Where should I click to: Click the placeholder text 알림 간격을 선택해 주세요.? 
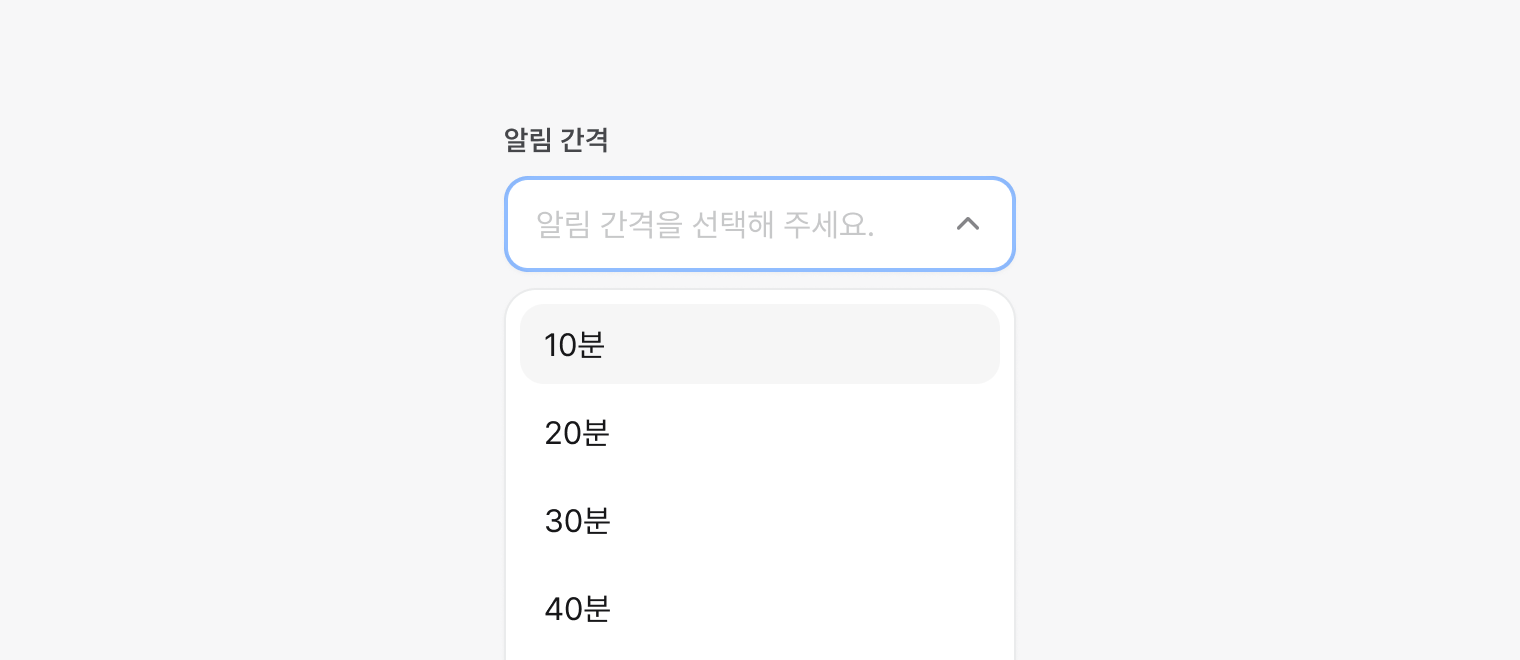[705, 224]
